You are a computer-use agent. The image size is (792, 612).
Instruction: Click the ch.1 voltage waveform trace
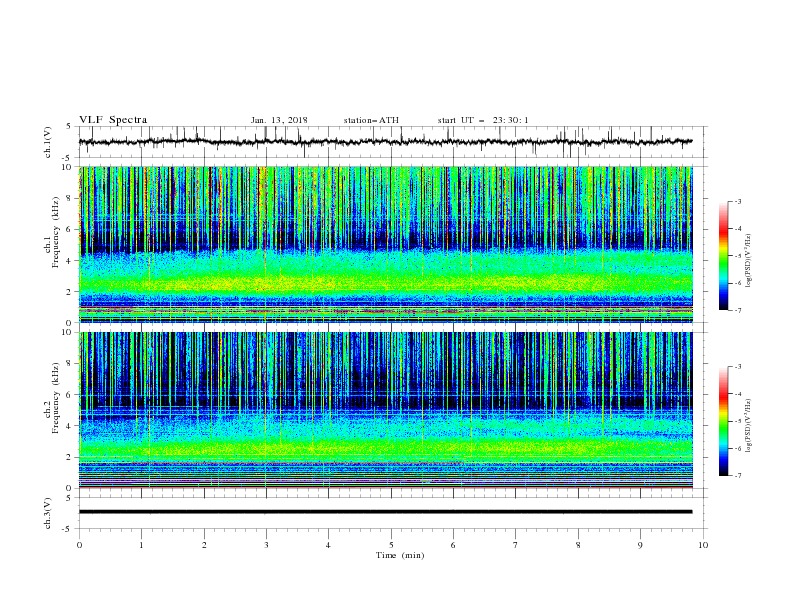point(385,142)
